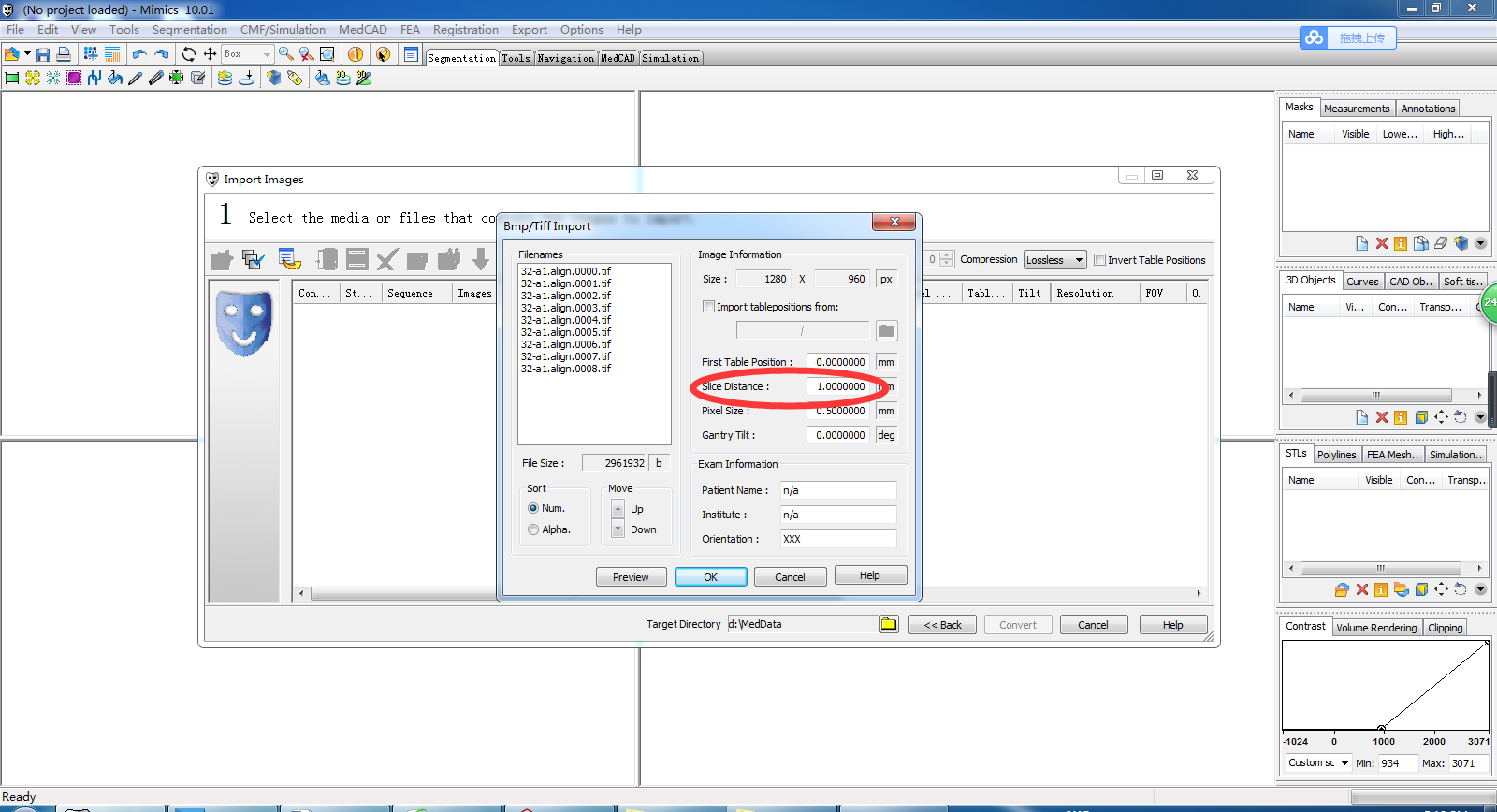Expand the arrow beside the Open Project icon
Viewport: 1497px width, 812px height.
click(x=27, y=54)
